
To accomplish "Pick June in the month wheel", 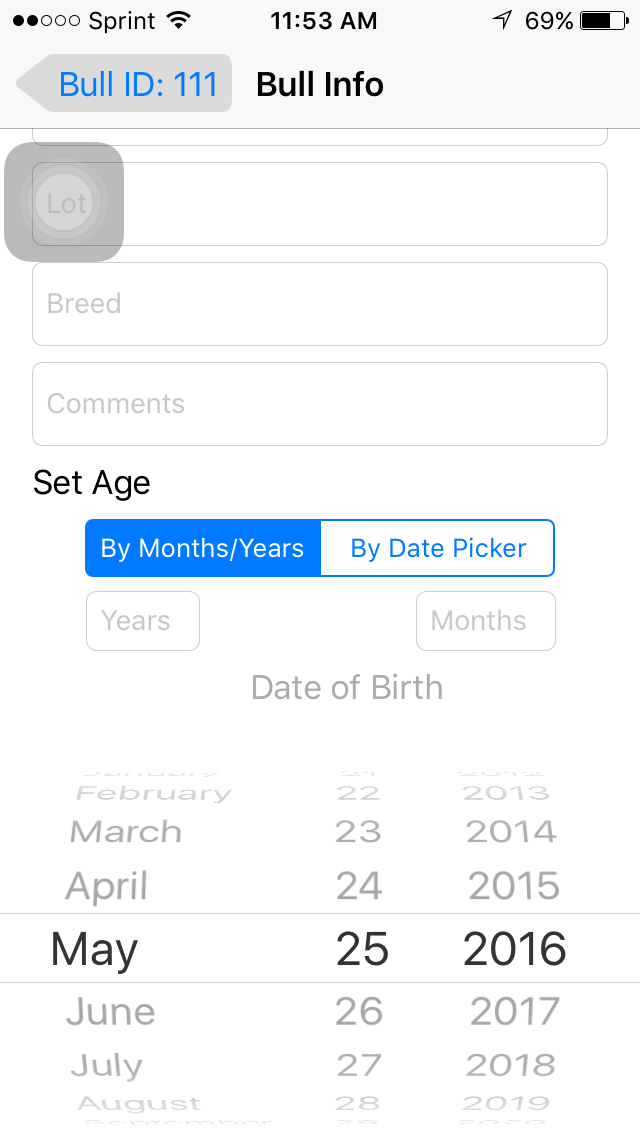I will [110, 1012].
